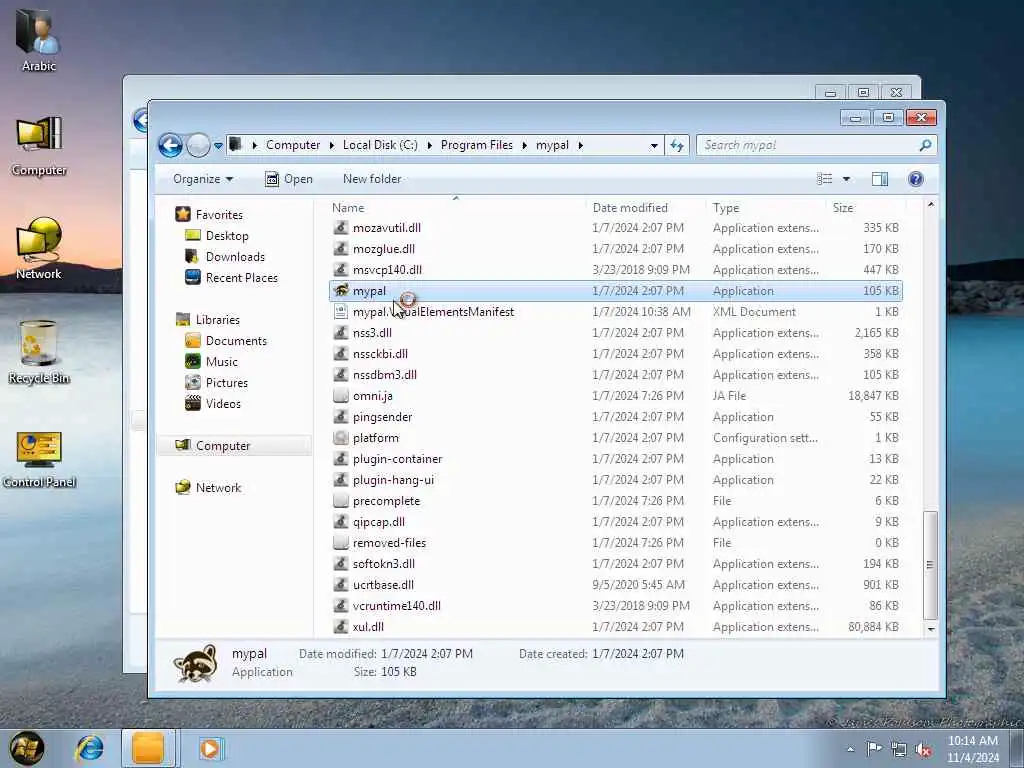Click the New folder button

(372, 179)
